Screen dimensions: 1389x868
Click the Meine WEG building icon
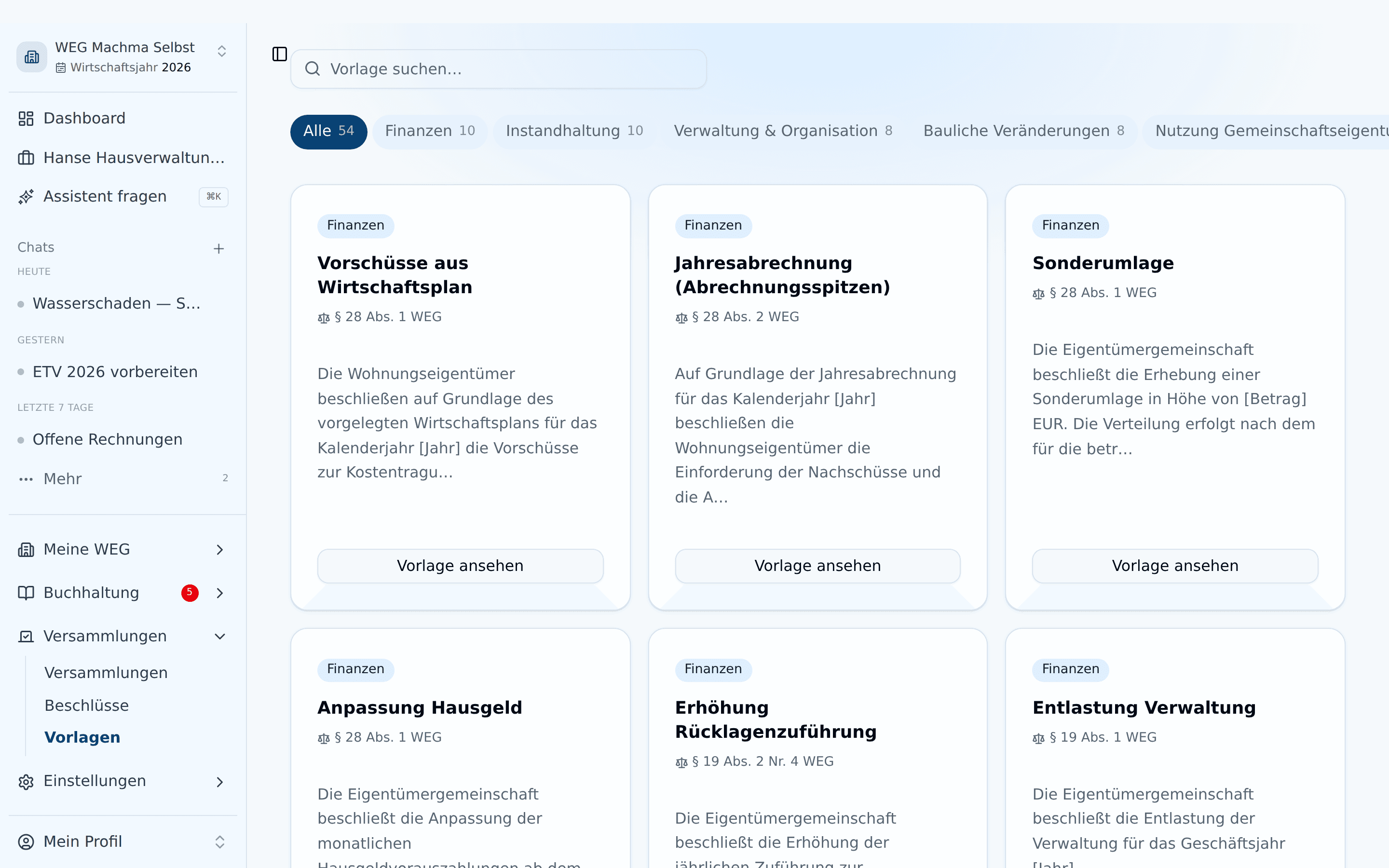(x=26, y=549)
